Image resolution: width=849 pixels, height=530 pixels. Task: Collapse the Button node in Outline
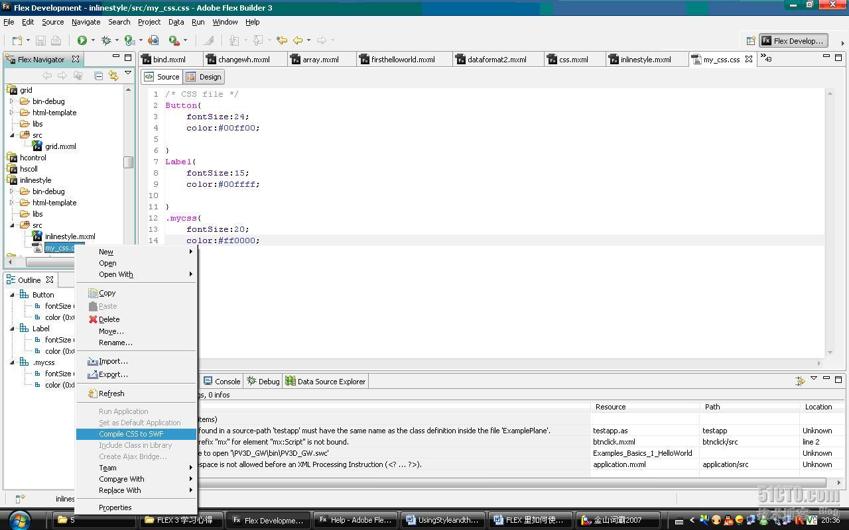point(13,295)
